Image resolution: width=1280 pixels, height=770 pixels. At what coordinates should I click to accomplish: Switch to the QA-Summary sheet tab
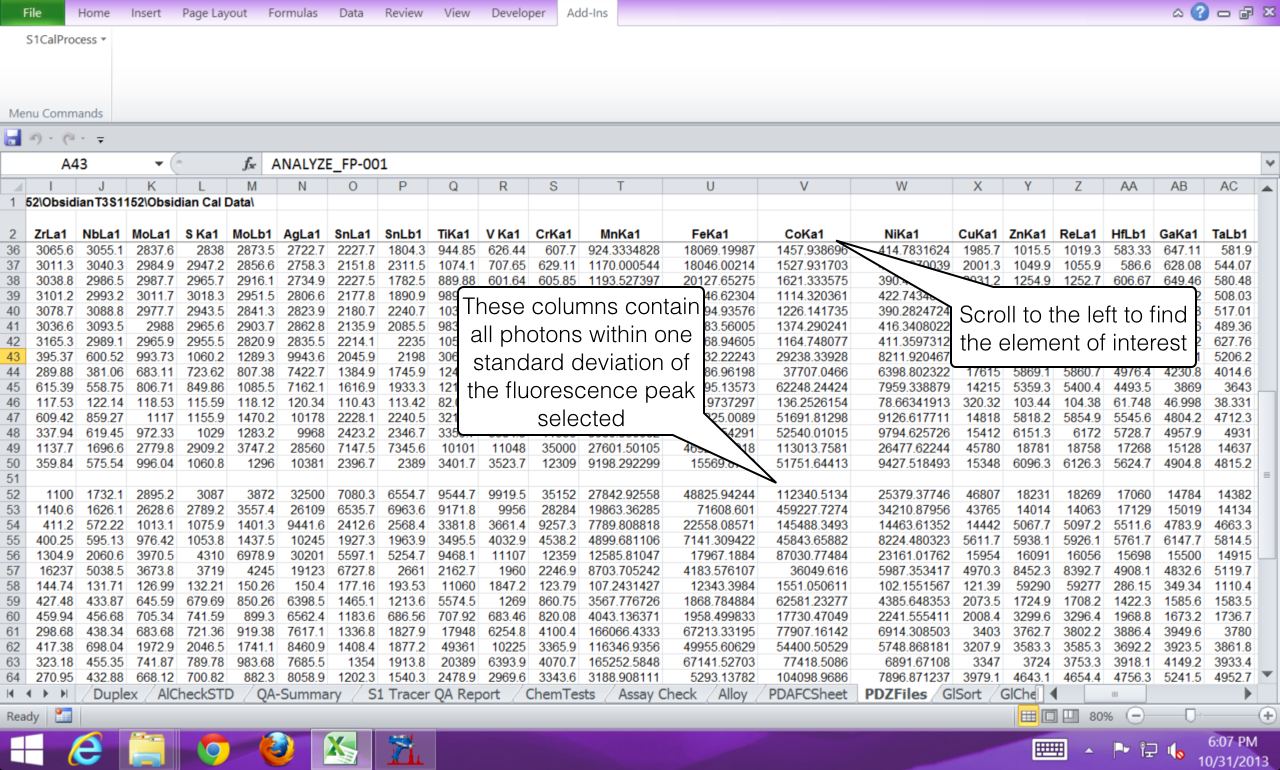pyautogui.click(x=298, y=694)
